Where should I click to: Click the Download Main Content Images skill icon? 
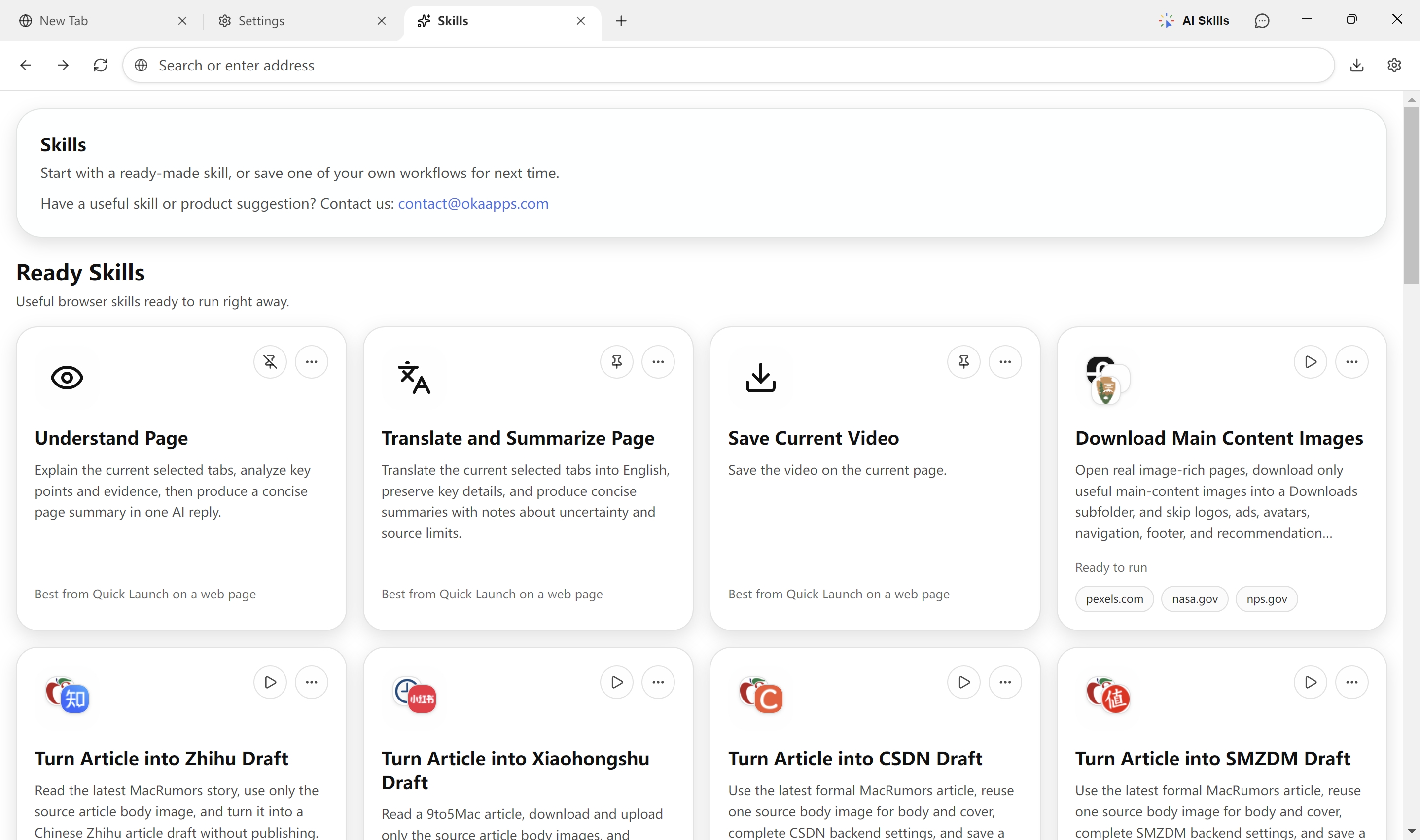tap(1107, 380)
